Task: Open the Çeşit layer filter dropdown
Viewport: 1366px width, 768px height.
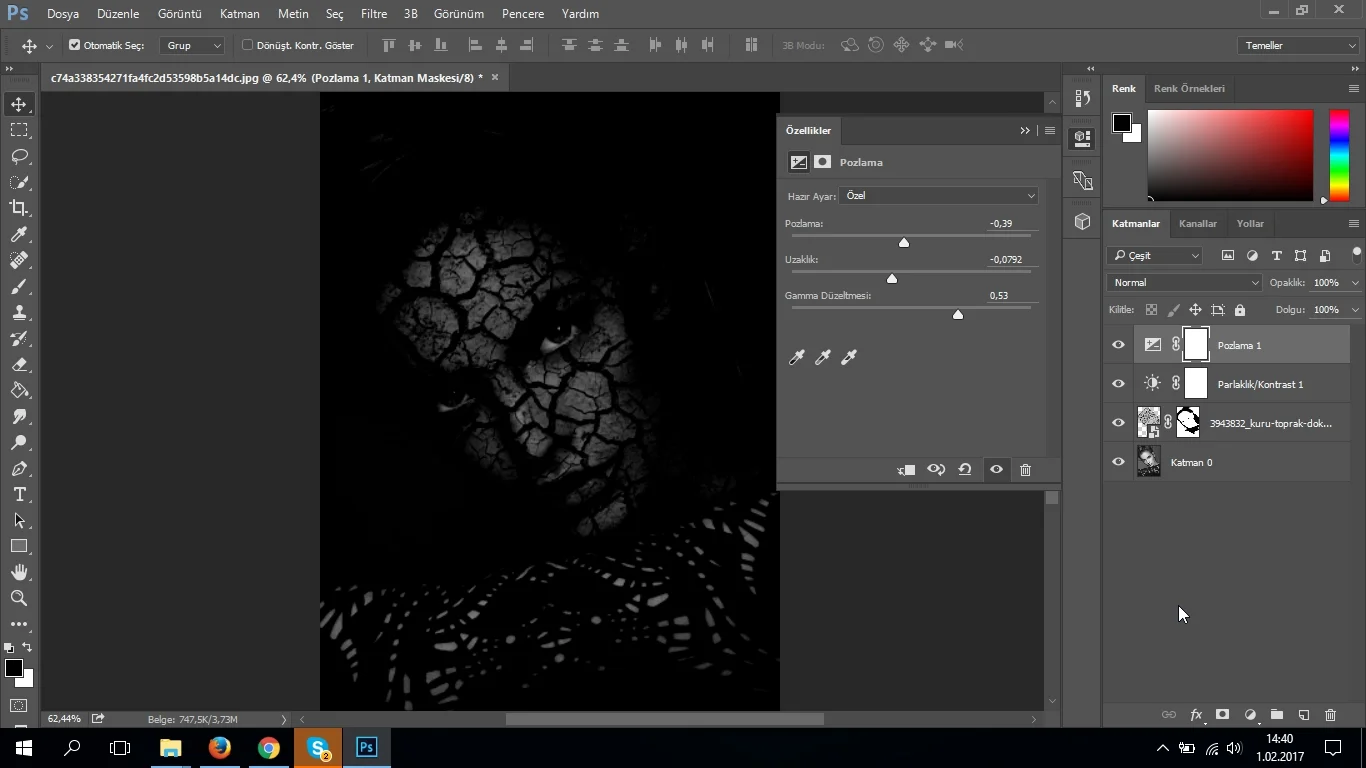Action: point(1155,256)
